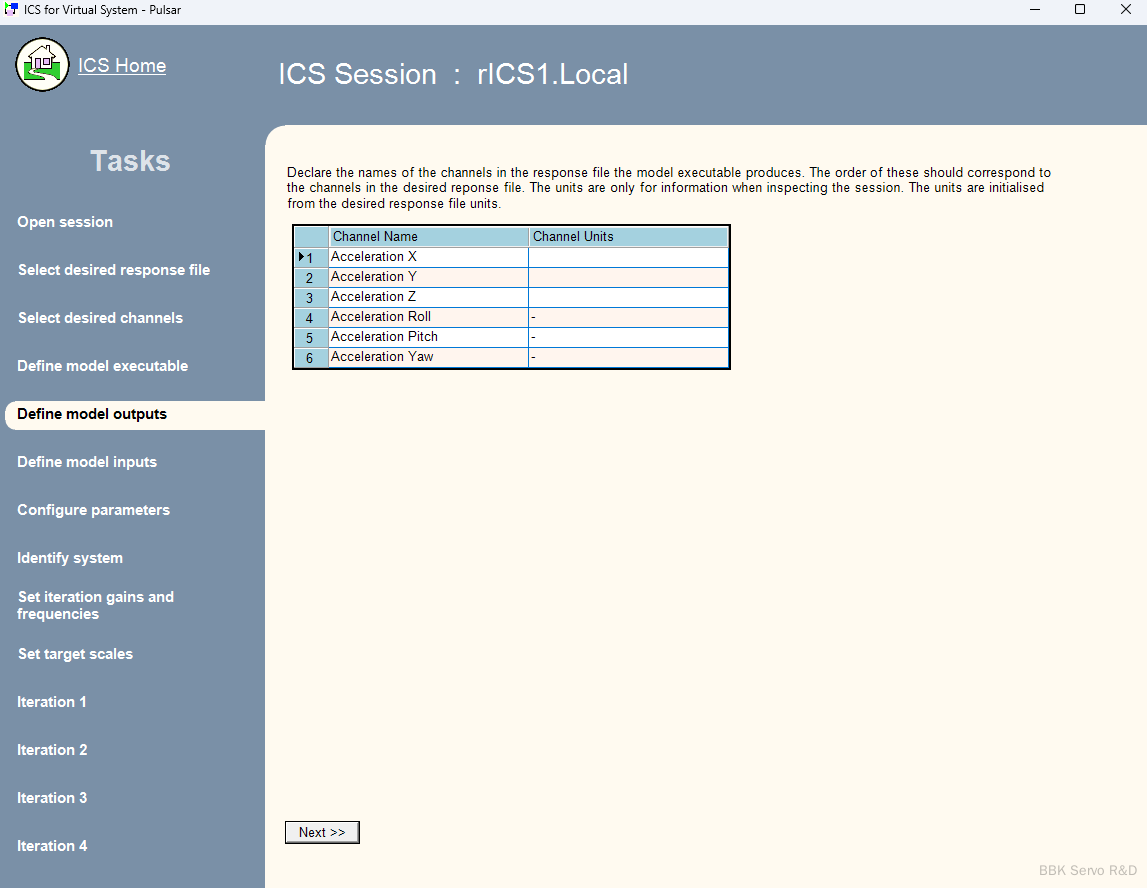Open the Identify system task
Viewport: 1147px width, 888px height.
[70, 558]
